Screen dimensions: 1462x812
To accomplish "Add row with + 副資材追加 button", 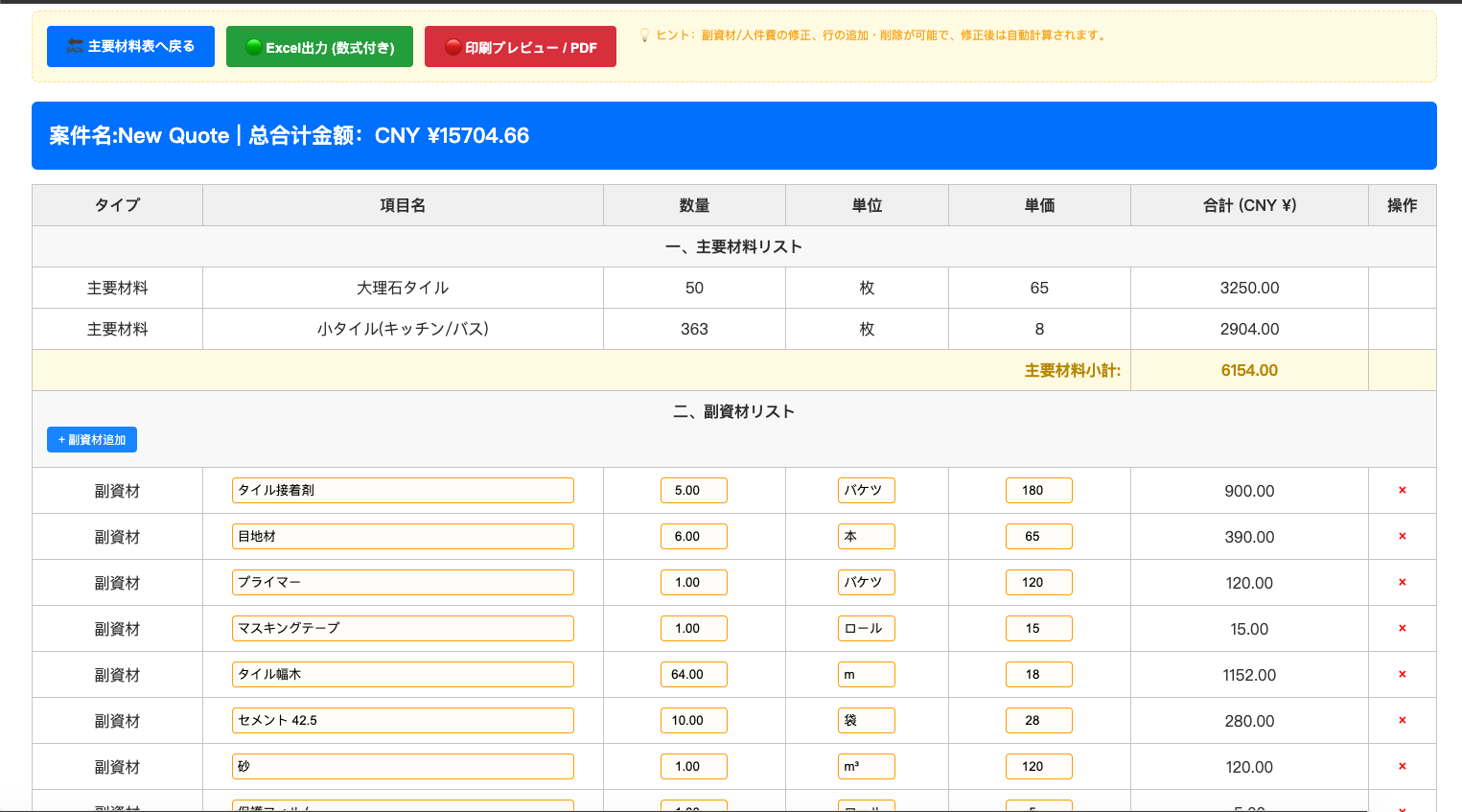I will [x=92, y=439].
